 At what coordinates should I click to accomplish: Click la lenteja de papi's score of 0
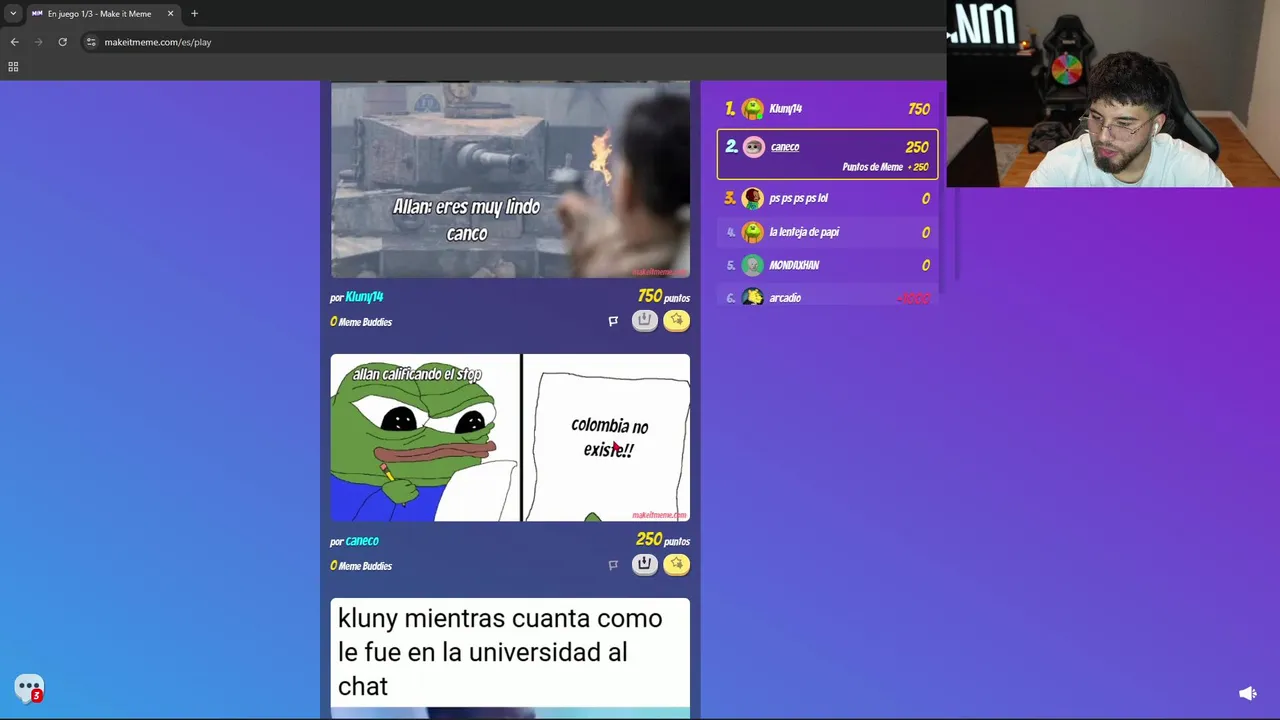tap(925, 233)
